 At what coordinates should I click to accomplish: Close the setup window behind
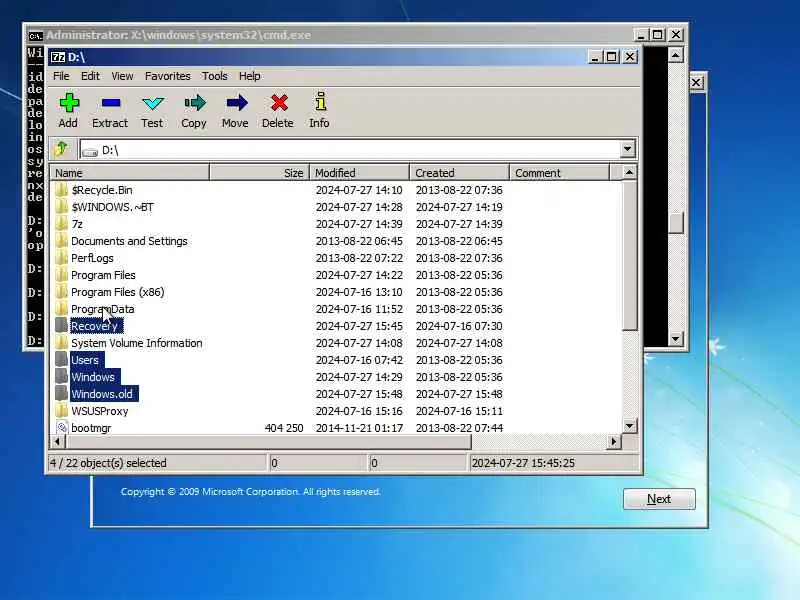697,83
